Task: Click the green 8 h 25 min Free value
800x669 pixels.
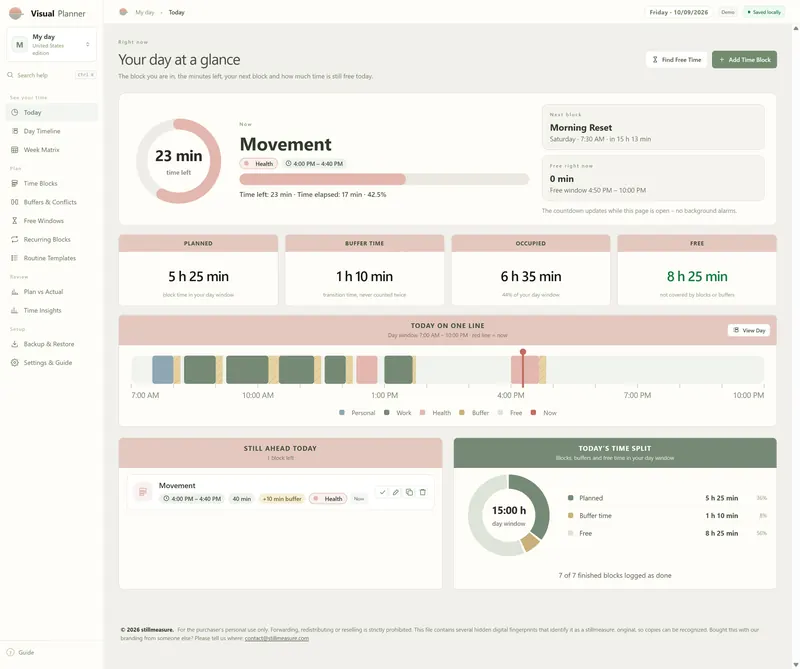Action: 697,277
